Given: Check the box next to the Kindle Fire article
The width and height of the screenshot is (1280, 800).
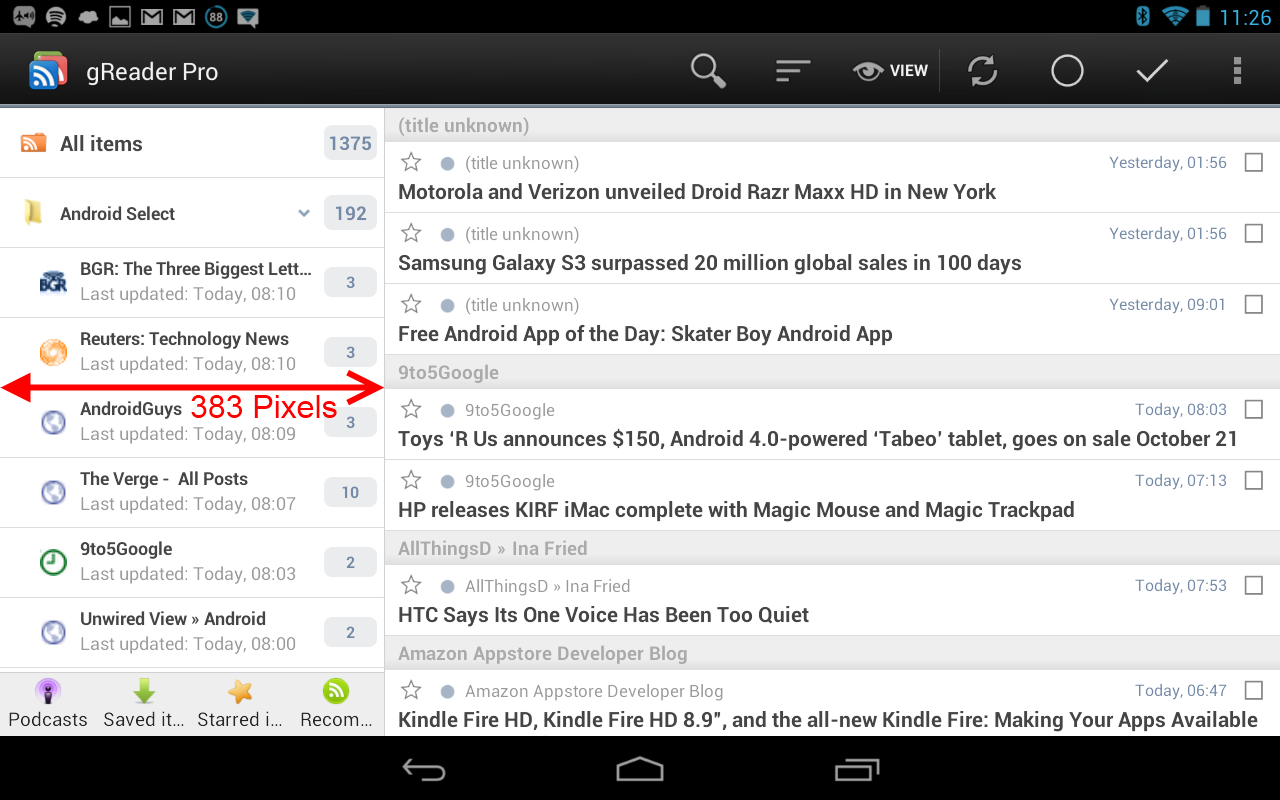Looking at the screenshot, I should pos(1253,690).
